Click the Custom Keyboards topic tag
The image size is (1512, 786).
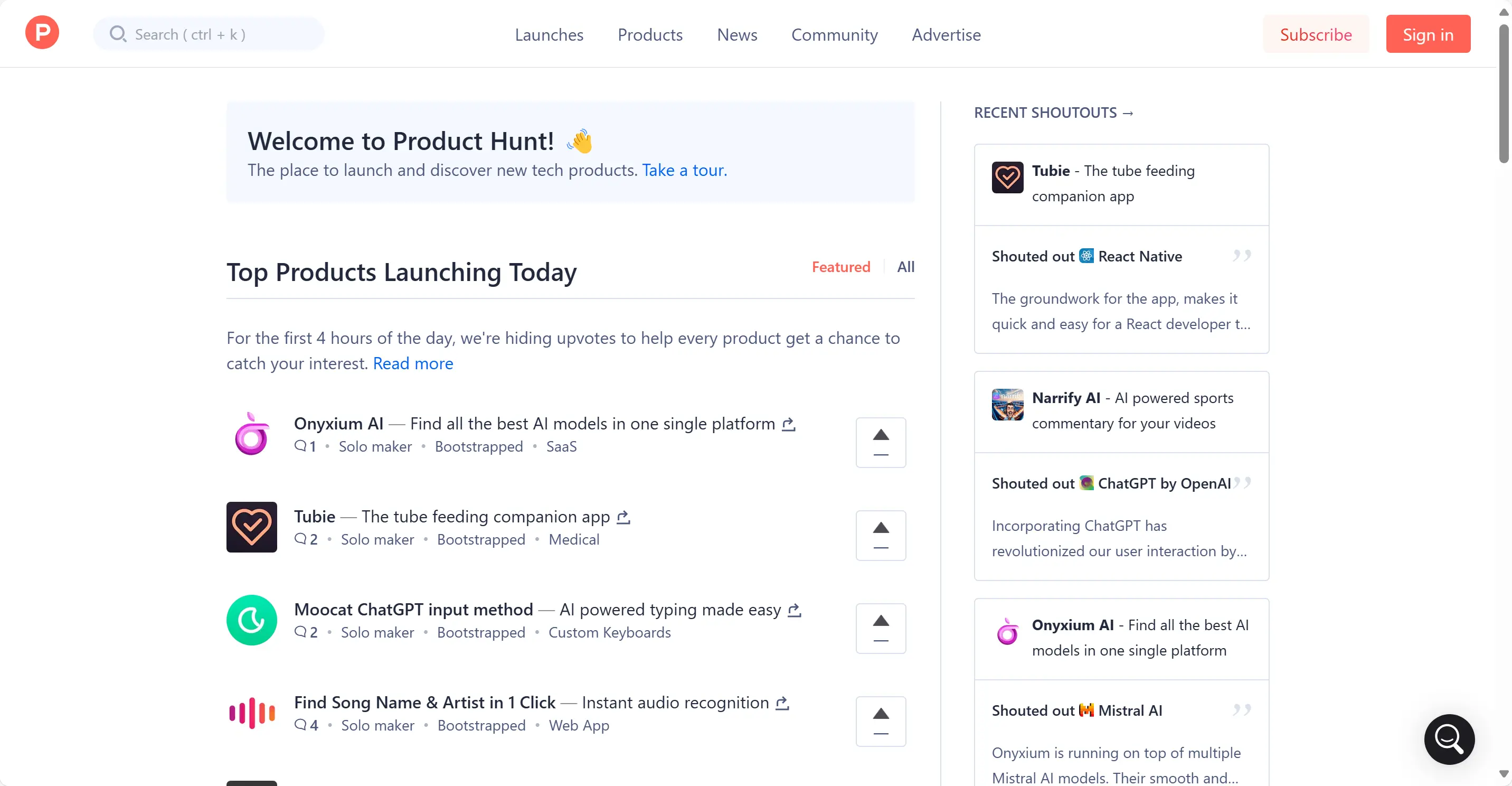point(609,632)
